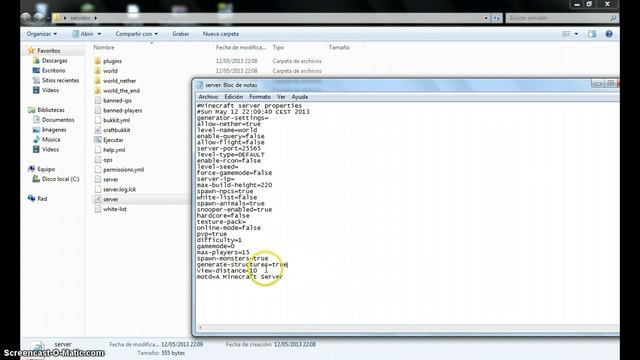Open the address bar history dropdown

[x=486, y=18]
